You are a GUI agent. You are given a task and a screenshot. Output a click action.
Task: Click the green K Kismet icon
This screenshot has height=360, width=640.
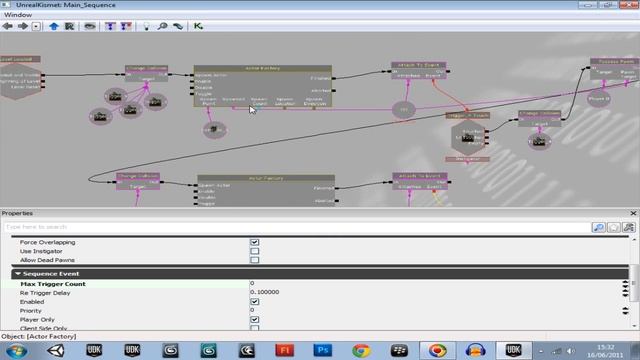coord(198,26)
